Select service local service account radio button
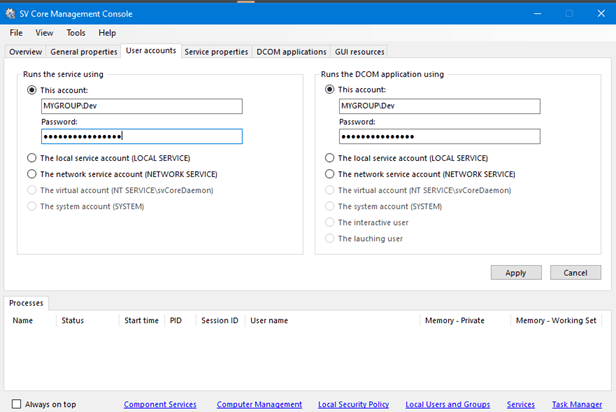The image size is (616, 412). pyautogui.click(x=32, y=158)
